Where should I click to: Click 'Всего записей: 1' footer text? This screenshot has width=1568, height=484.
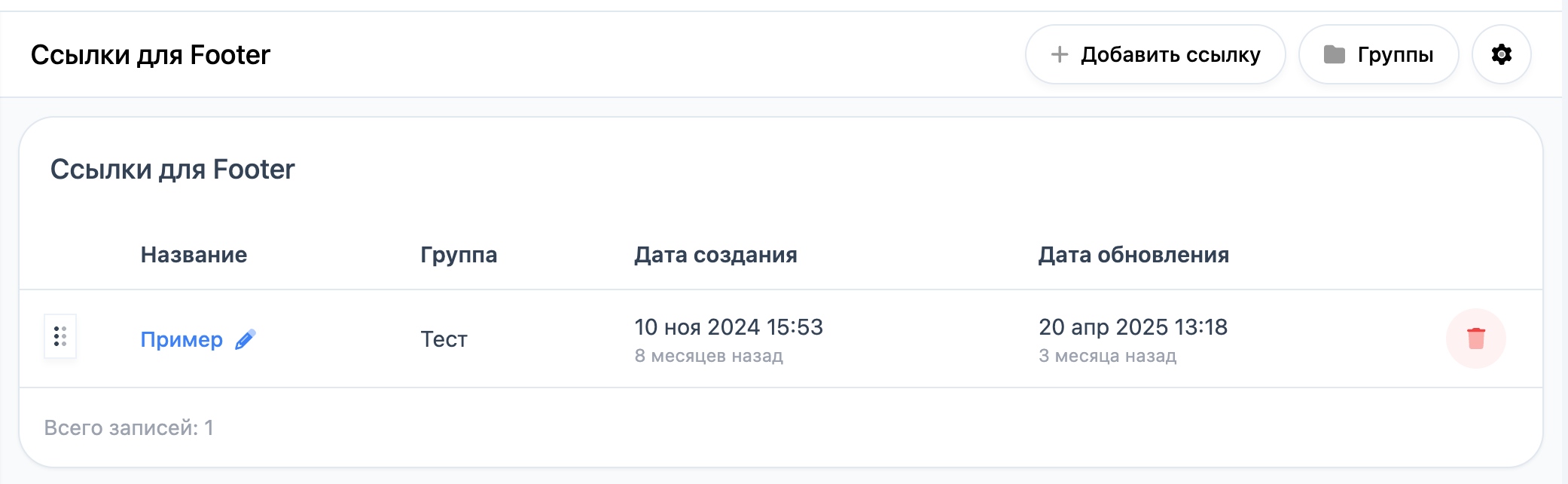[129, 427]
